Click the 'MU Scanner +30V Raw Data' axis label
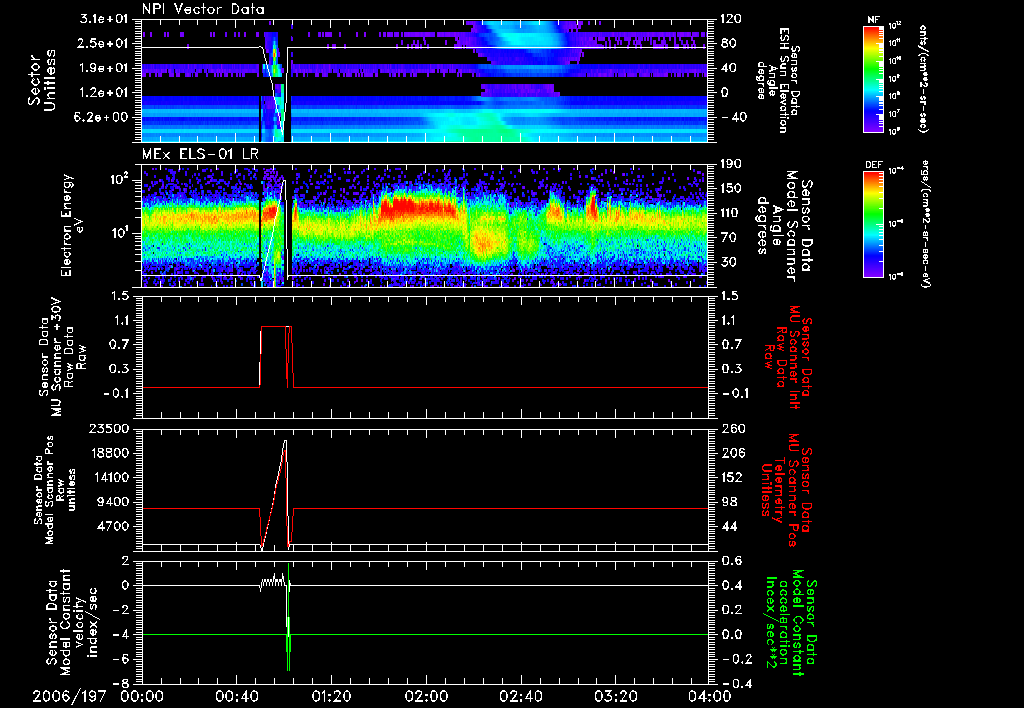This screenshot has height=708, width=1024. click(63, 357)
